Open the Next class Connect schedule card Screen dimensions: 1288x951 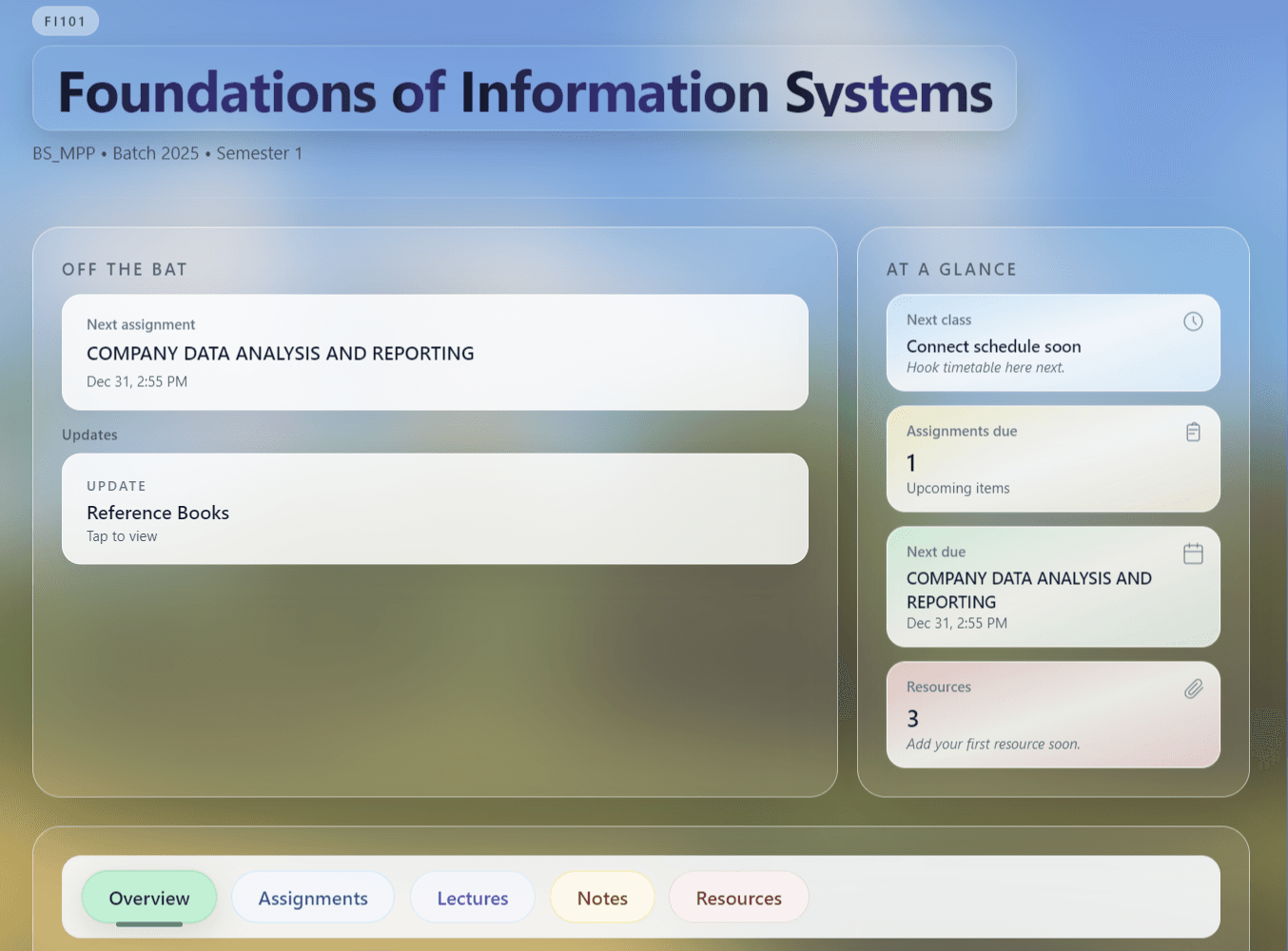tap(1053, 343)
